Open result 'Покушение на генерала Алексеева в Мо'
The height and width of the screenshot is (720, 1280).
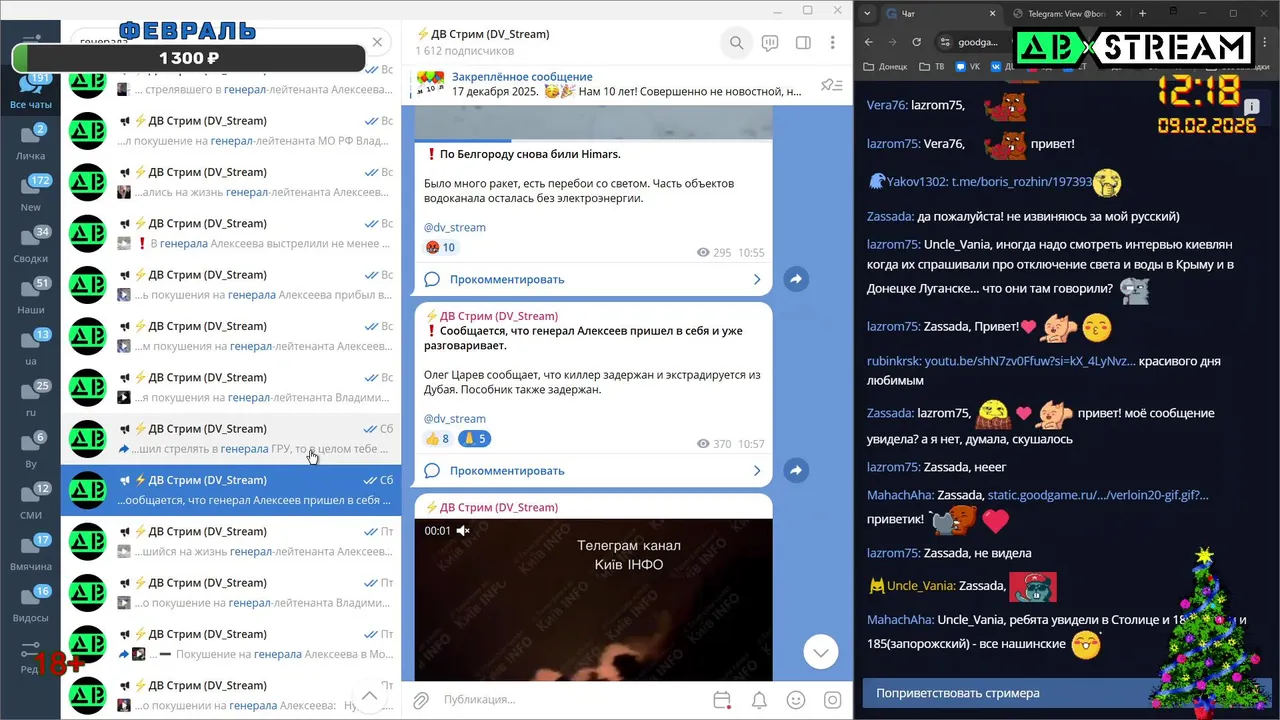(x=231, y=644)
